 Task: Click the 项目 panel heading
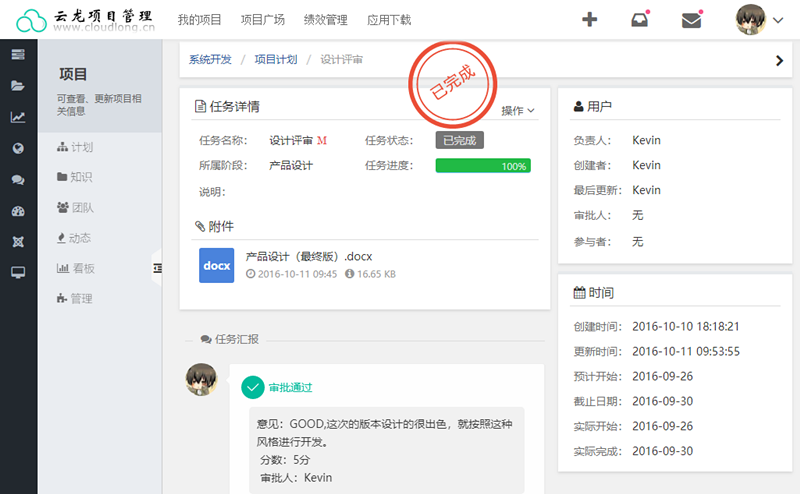pyautogui.click(x=73, y=75)
